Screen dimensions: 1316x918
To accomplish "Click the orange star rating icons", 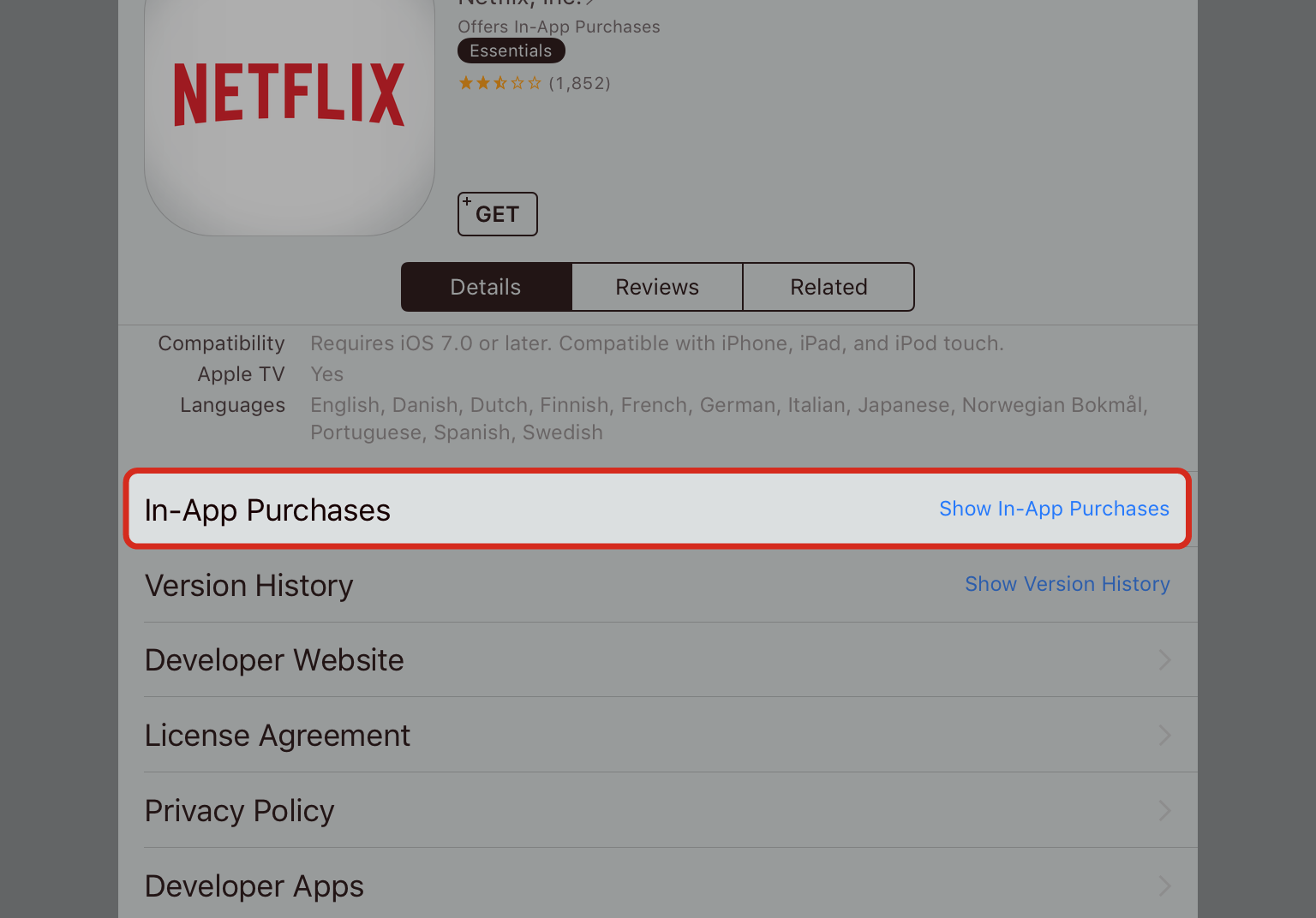I will pyautogui.click(x=499, y=83).
